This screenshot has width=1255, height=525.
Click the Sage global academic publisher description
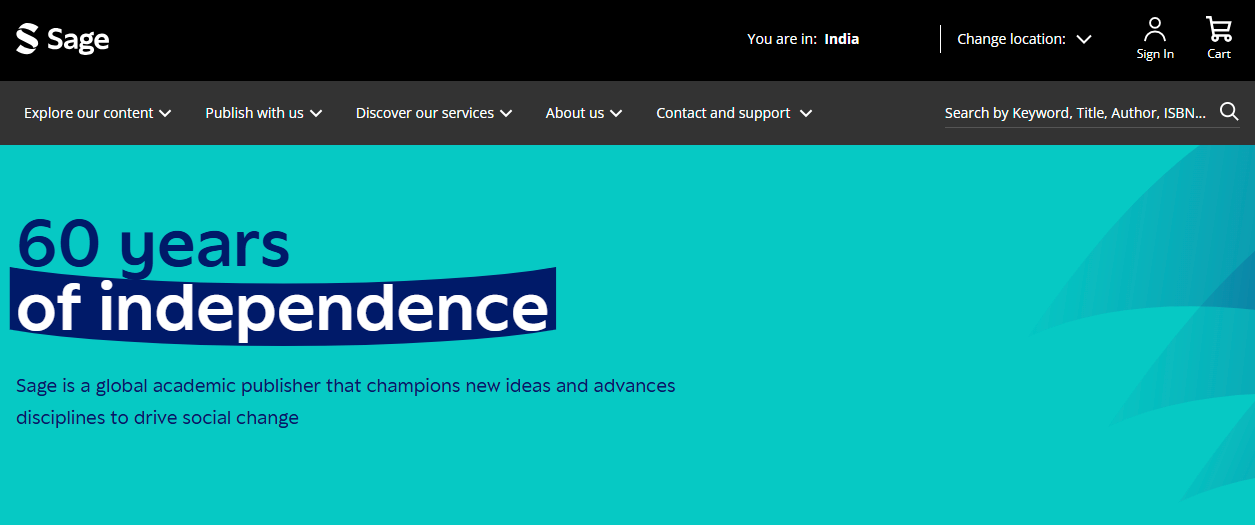point(345,401)
